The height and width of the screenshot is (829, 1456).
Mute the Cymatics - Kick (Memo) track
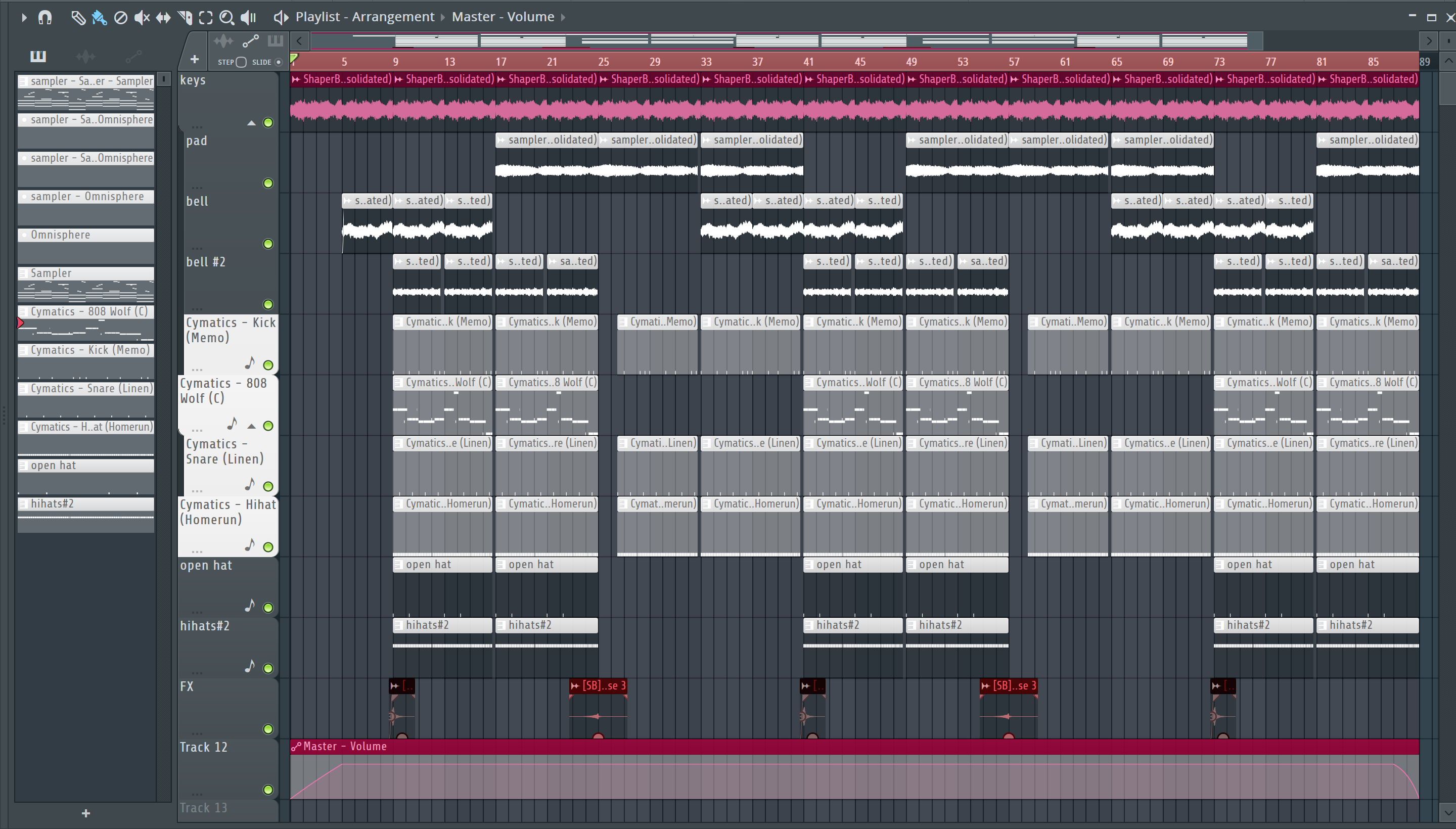[268, 365]
